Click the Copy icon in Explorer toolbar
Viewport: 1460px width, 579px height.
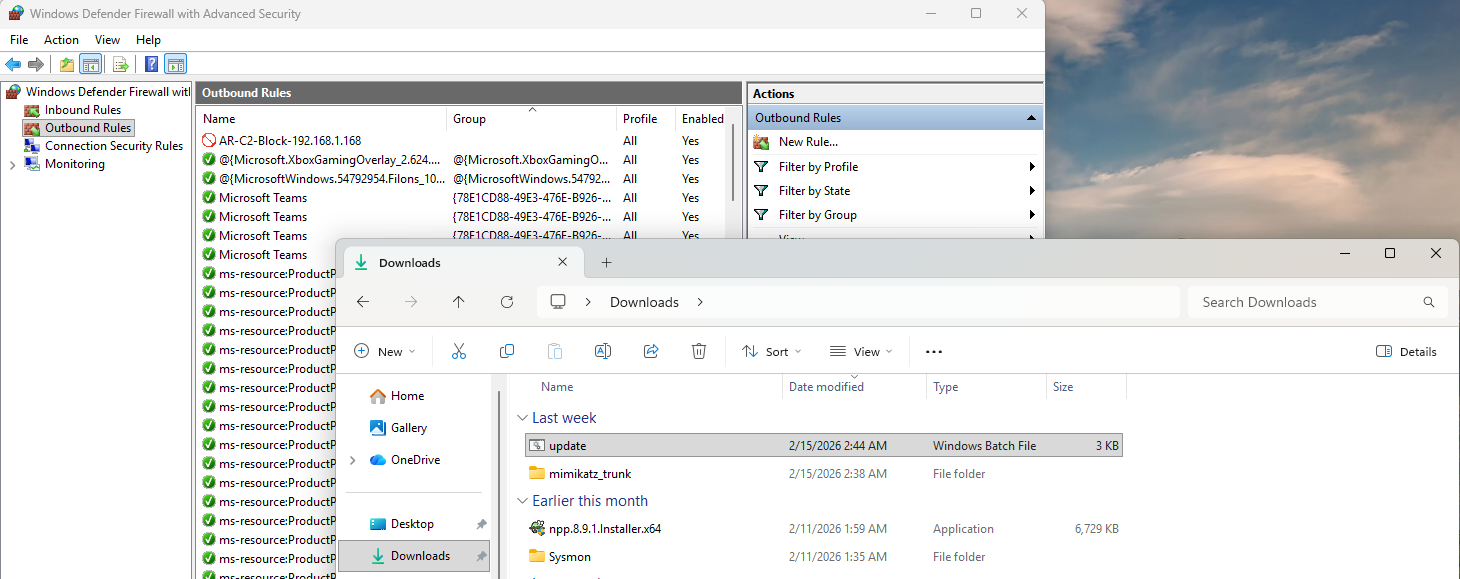(x=507, y=351)
